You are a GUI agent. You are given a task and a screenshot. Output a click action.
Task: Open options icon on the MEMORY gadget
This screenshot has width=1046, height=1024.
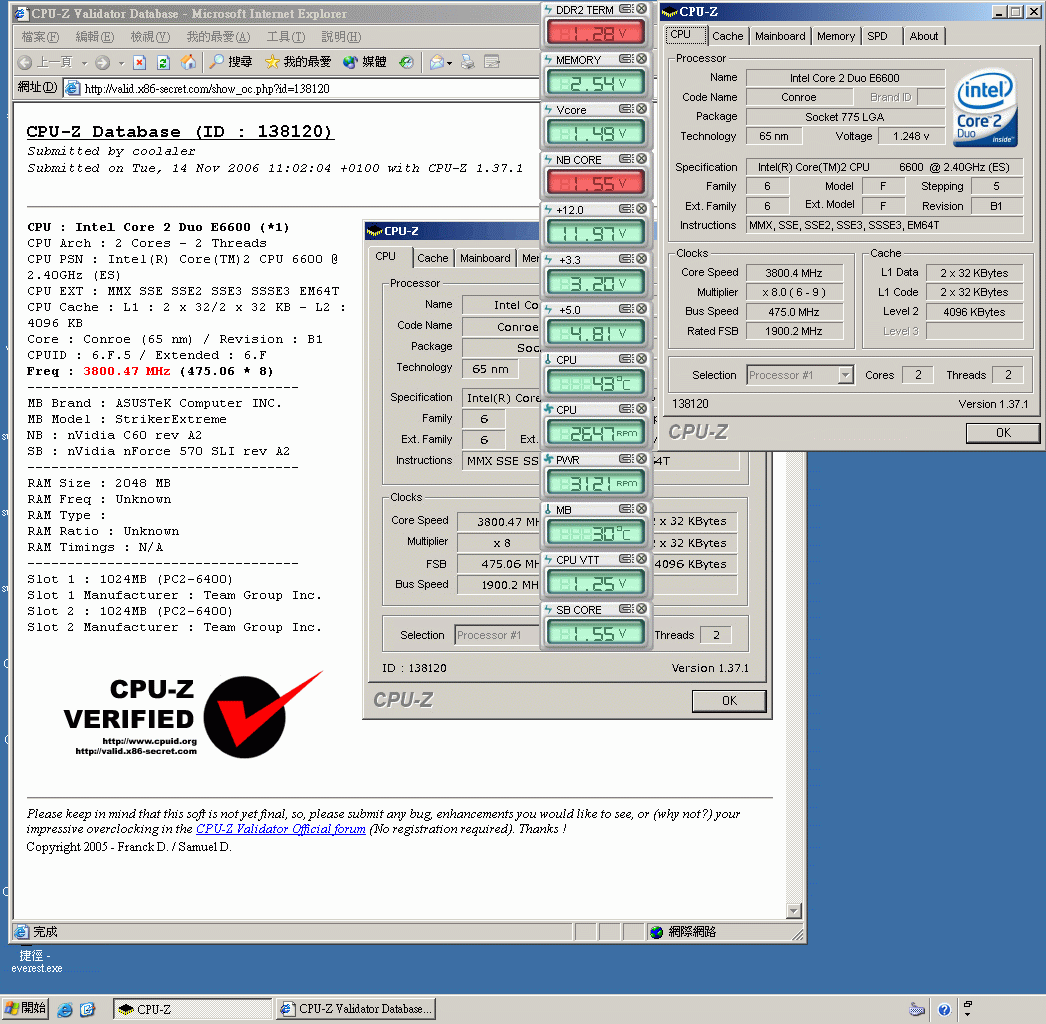coord(626,59)
